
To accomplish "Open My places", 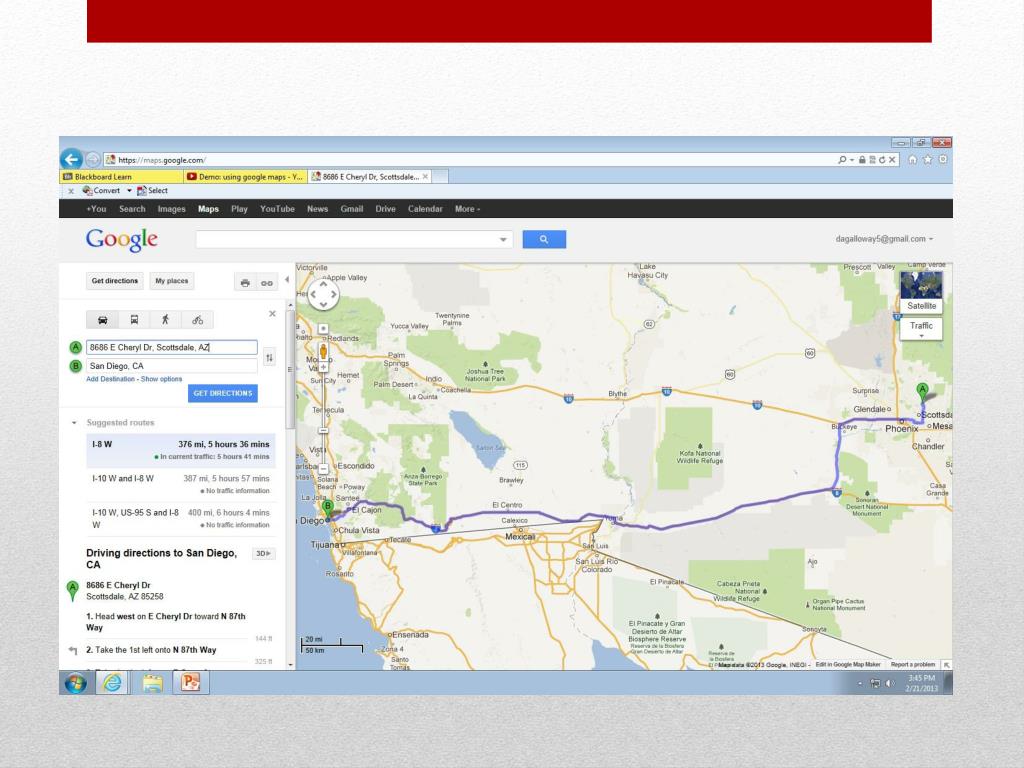I will (x=172, y=281).
